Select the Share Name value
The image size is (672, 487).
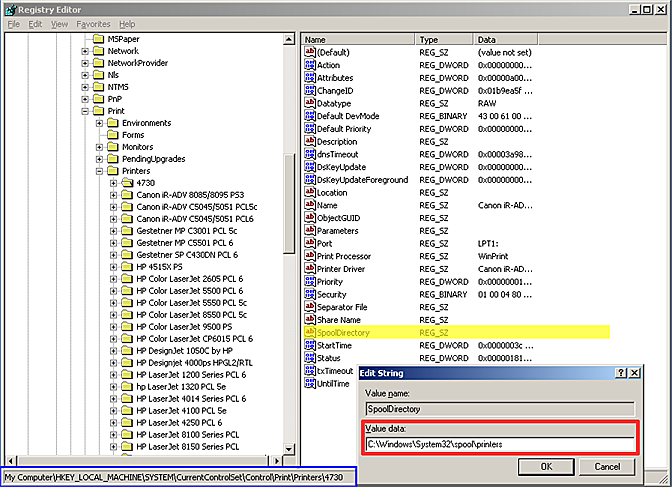(339, 320)
